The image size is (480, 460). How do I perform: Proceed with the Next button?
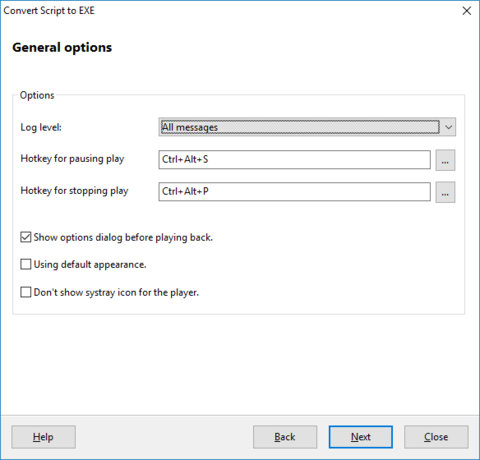coord(361,437)
